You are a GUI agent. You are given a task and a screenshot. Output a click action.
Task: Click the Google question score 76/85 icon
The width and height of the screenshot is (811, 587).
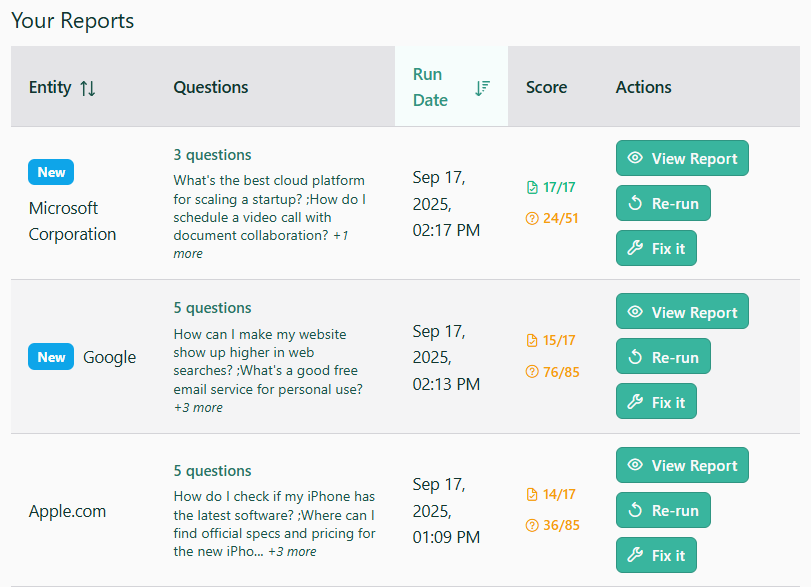(x=532, y=372)
